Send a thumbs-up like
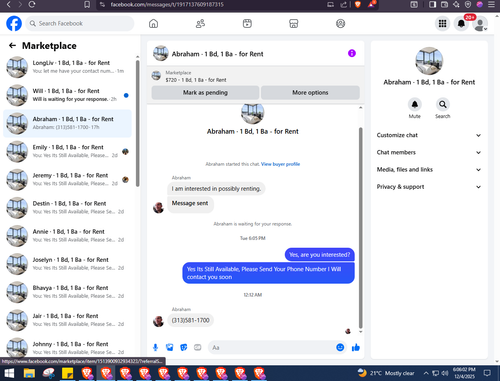Screen dimensions: 500x381 356,347
